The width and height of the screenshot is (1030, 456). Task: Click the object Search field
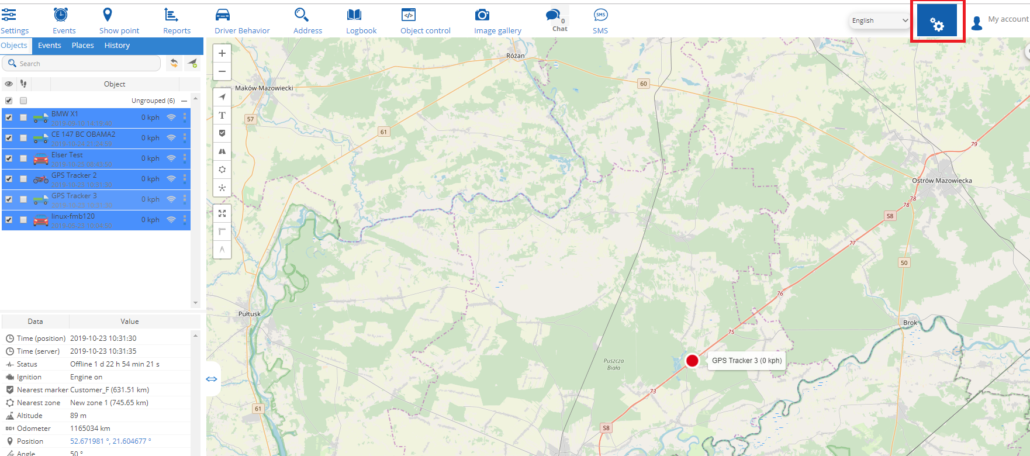81,63
